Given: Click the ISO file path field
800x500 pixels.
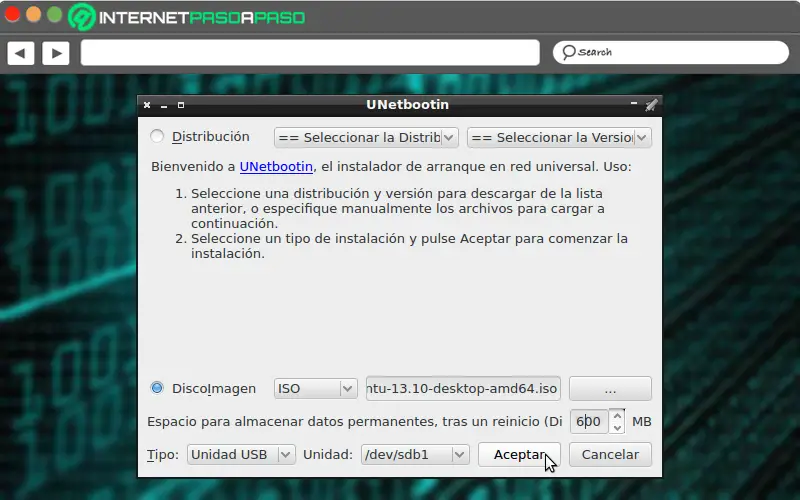Looking at the screenshot, I should [463, 389].
